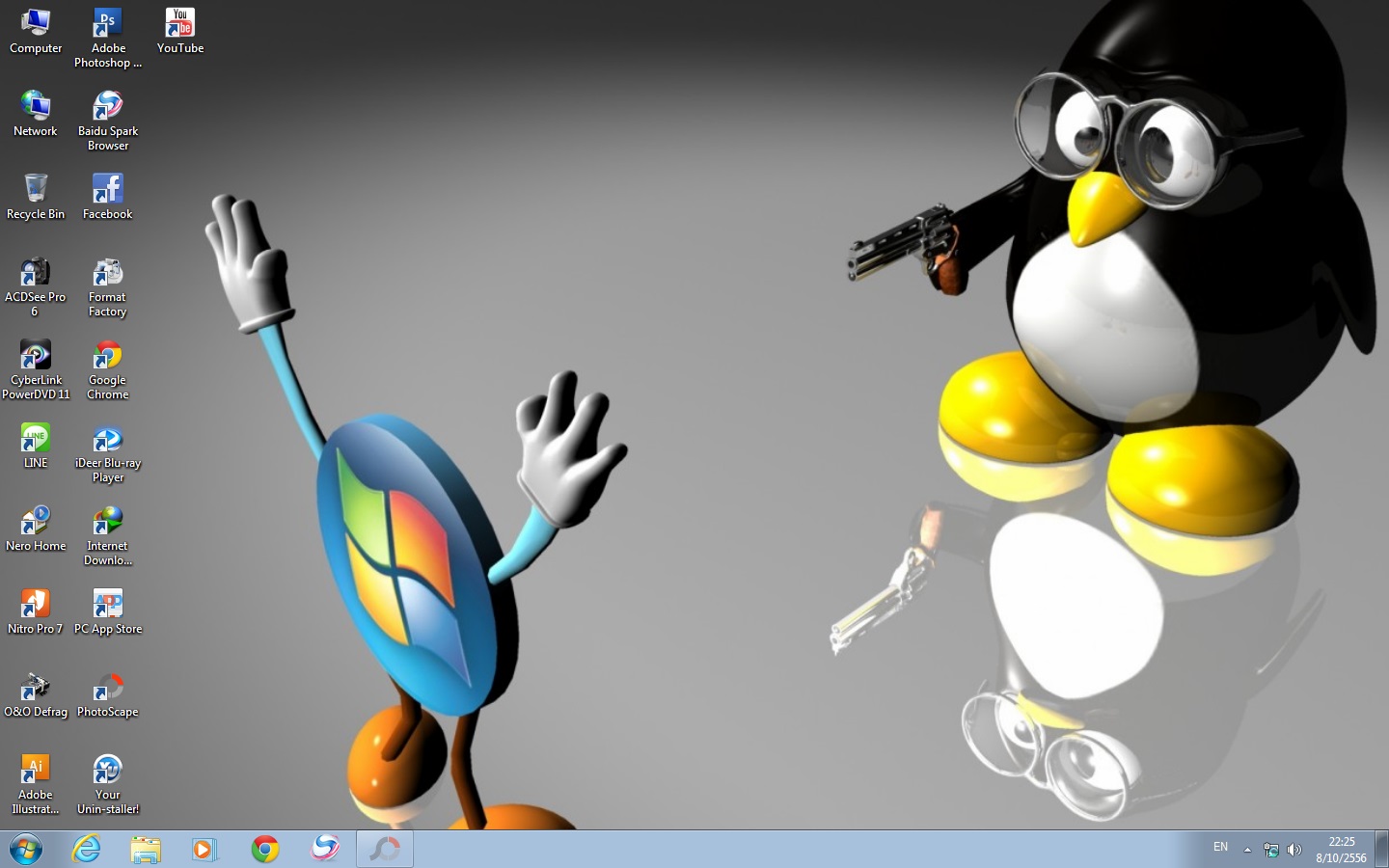The image size is (1389, 868).
Task: Select the PC App Store shortcut
Action: 108,611
